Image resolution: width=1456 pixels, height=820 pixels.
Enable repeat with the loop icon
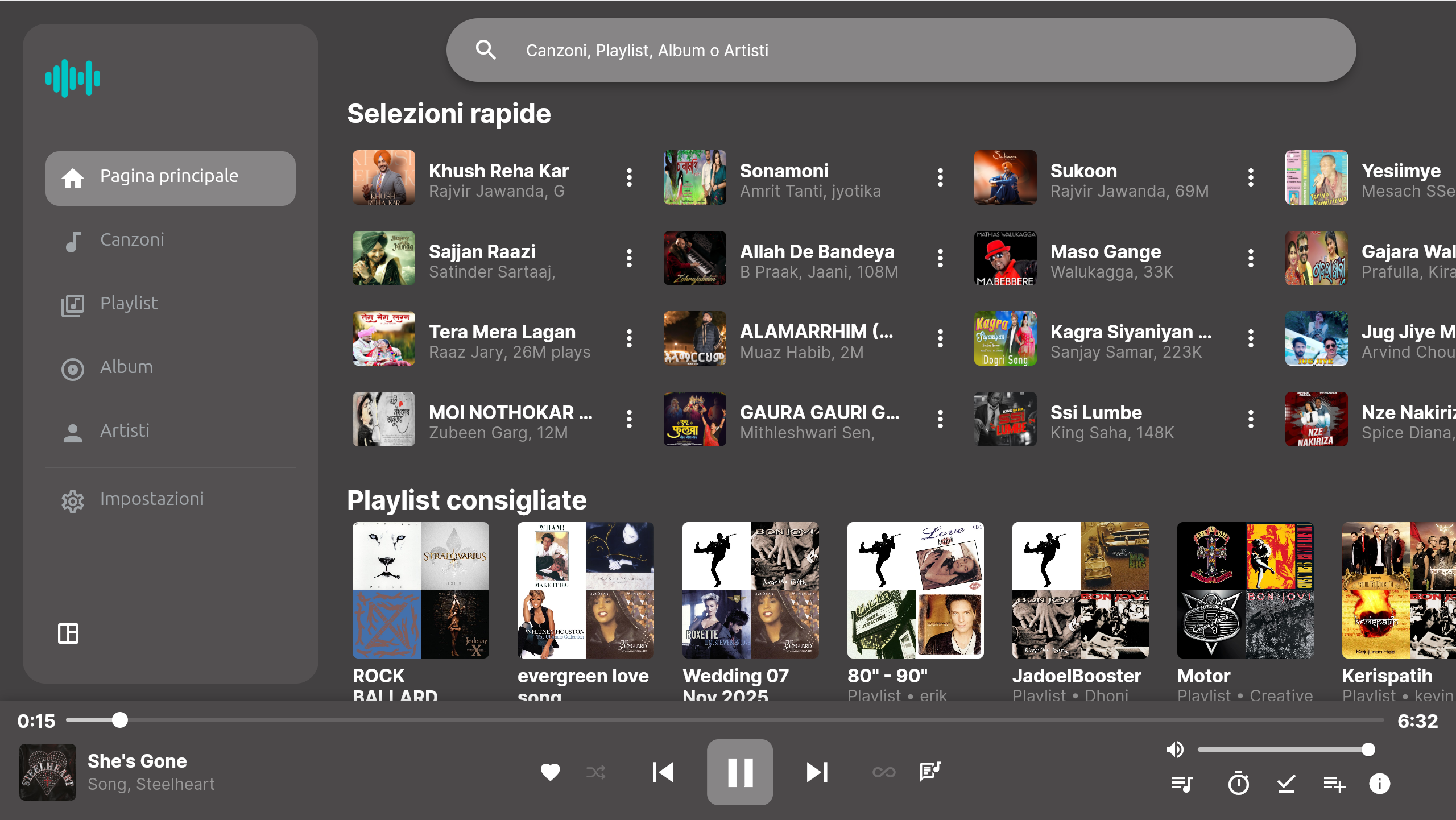point(883,772)
